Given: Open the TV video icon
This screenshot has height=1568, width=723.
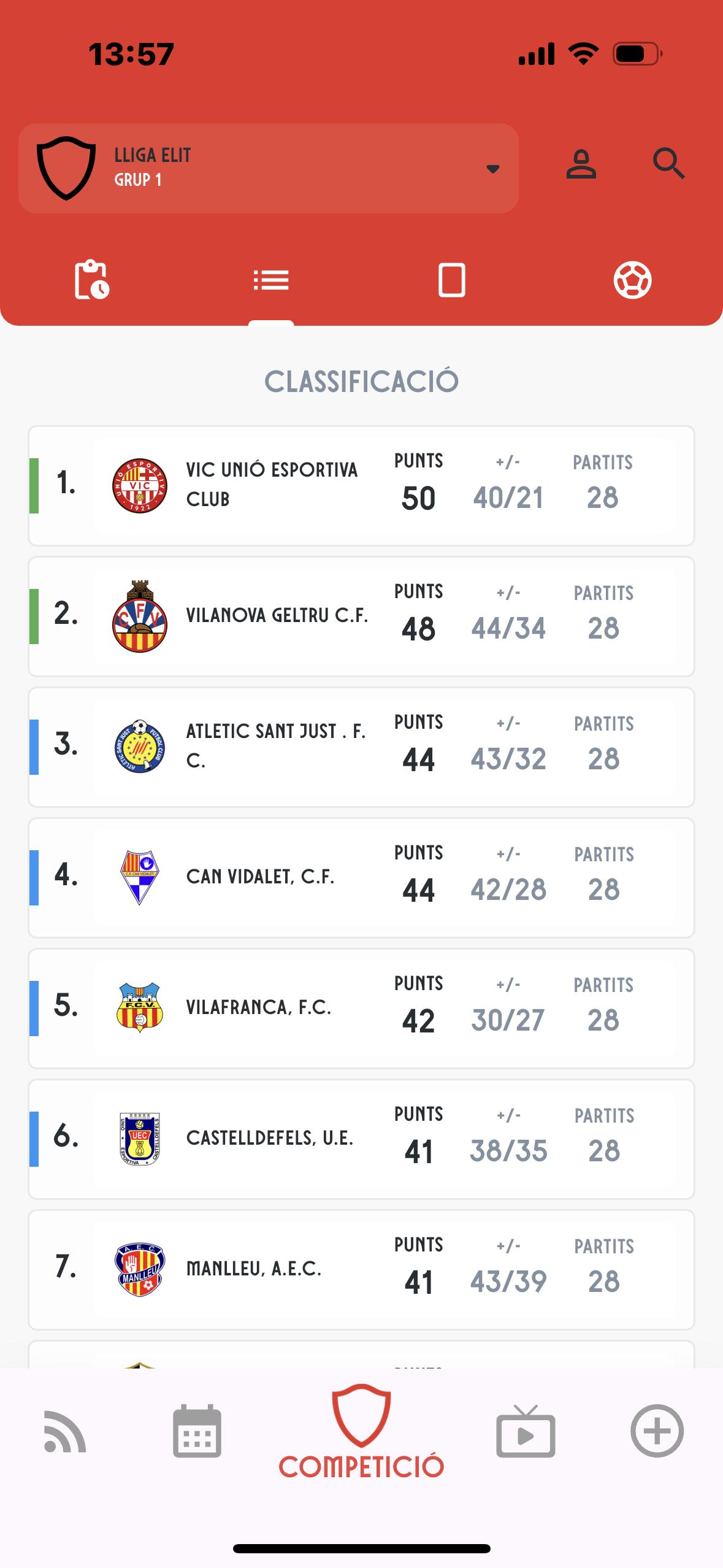Looking at the screenshot, I should click(526, 1431).
